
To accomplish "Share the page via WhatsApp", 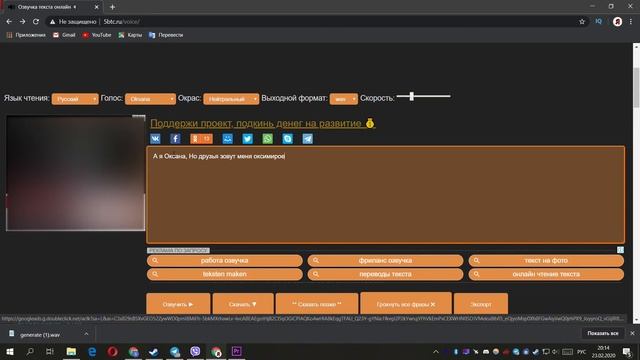I will coord(267,139).
